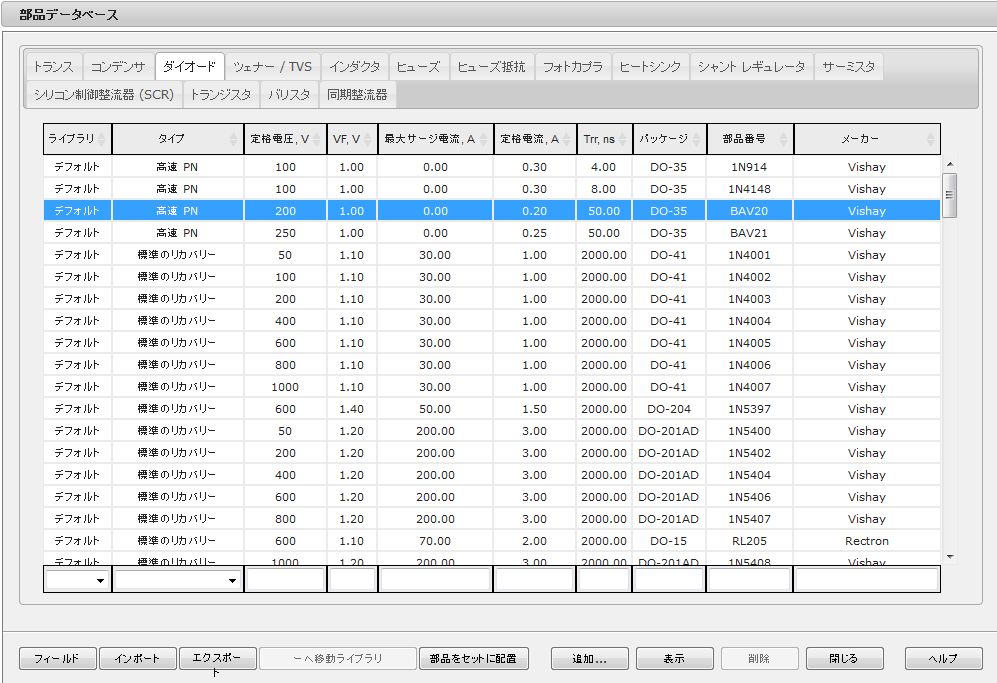
Task: Click sort arrows in the タイプ header
Action: pos(235,139)
